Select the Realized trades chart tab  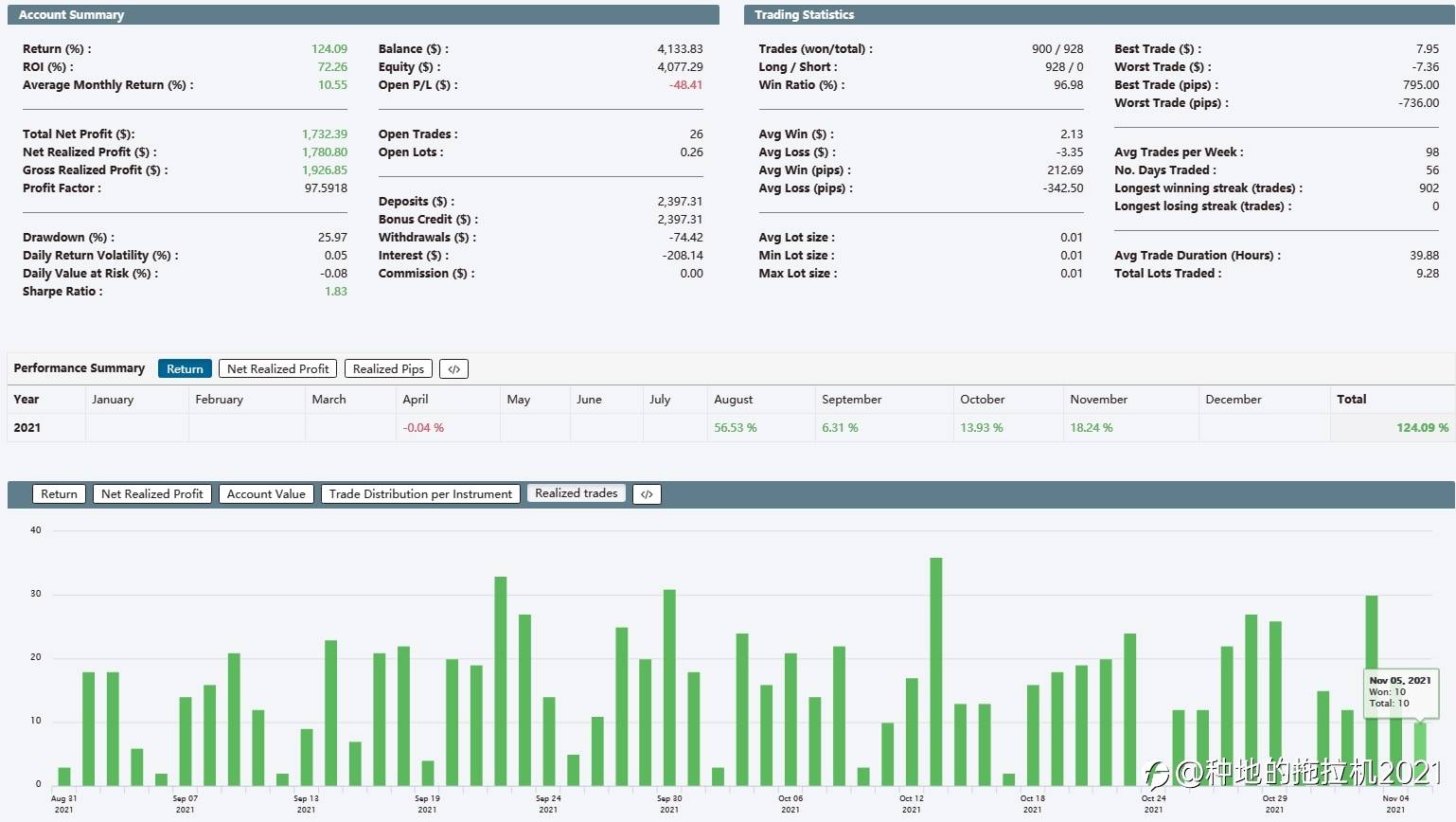point(576,493)
